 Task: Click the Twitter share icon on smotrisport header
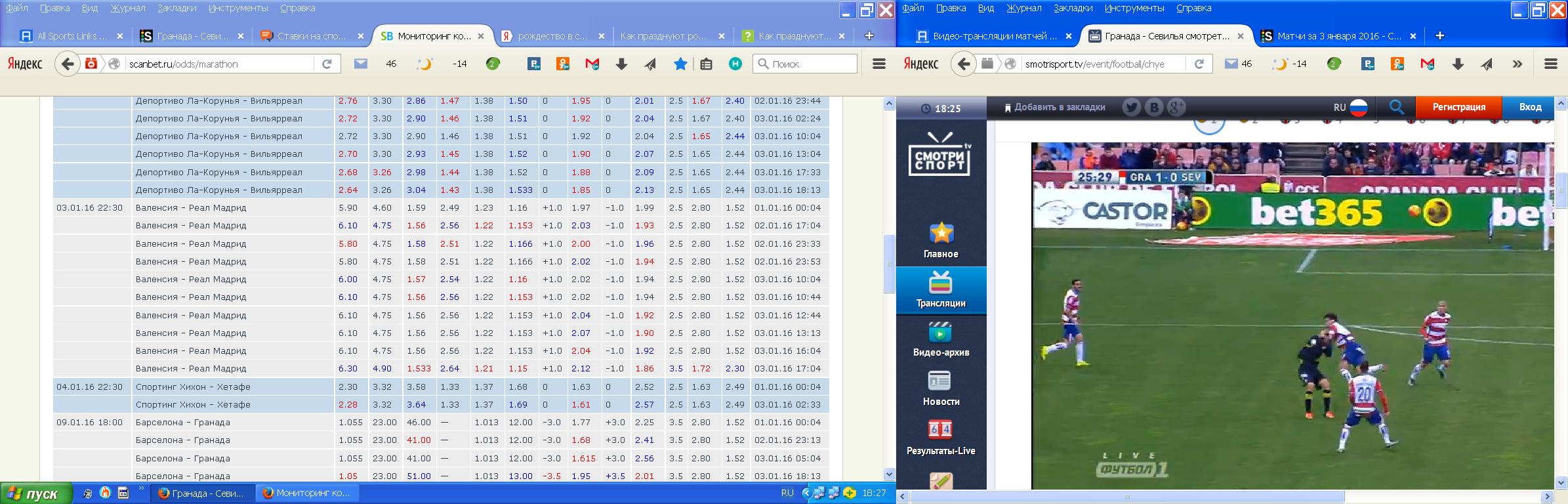(1131, 107)
